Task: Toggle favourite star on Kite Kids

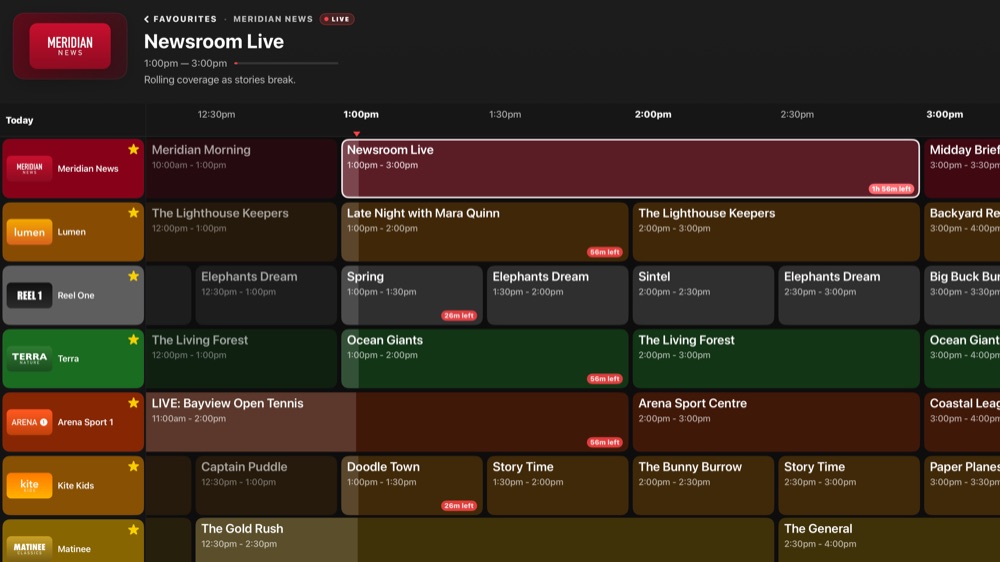Action: pos(133,466)
